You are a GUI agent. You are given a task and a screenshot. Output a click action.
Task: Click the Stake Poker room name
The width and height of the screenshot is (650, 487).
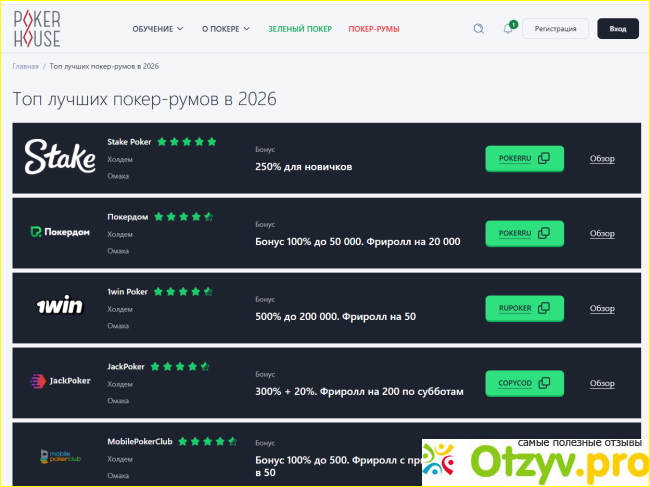[129, 142]
